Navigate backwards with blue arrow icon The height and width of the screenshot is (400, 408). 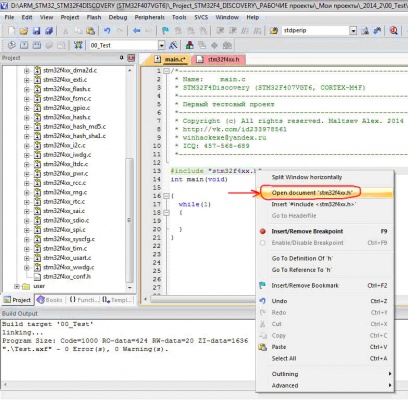[x=136, y=31]
